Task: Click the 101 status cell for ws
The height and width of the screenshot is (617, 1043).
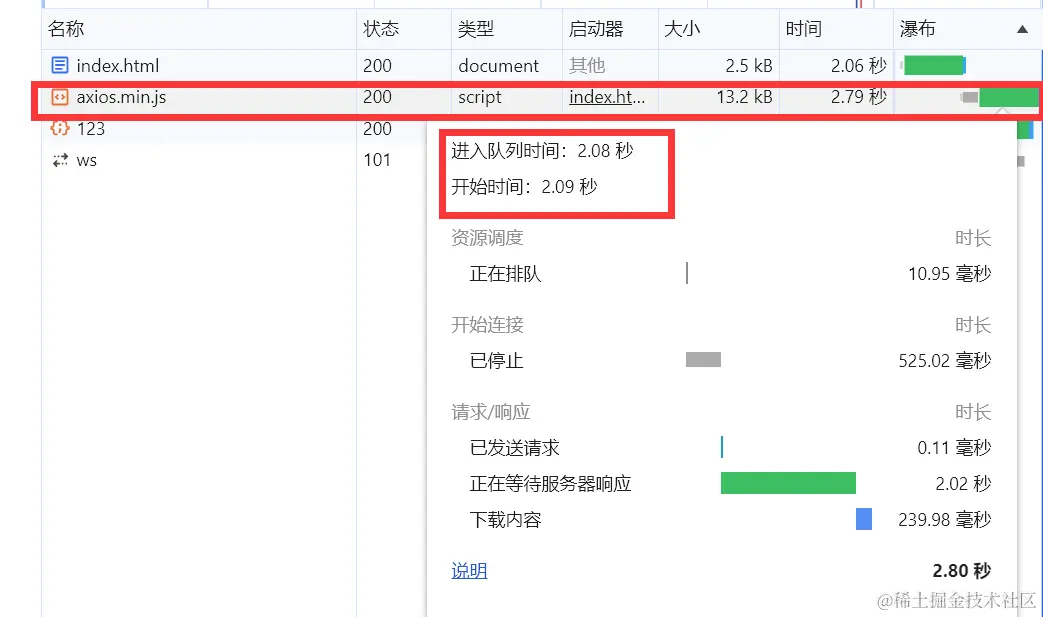Action: [376, 160]
